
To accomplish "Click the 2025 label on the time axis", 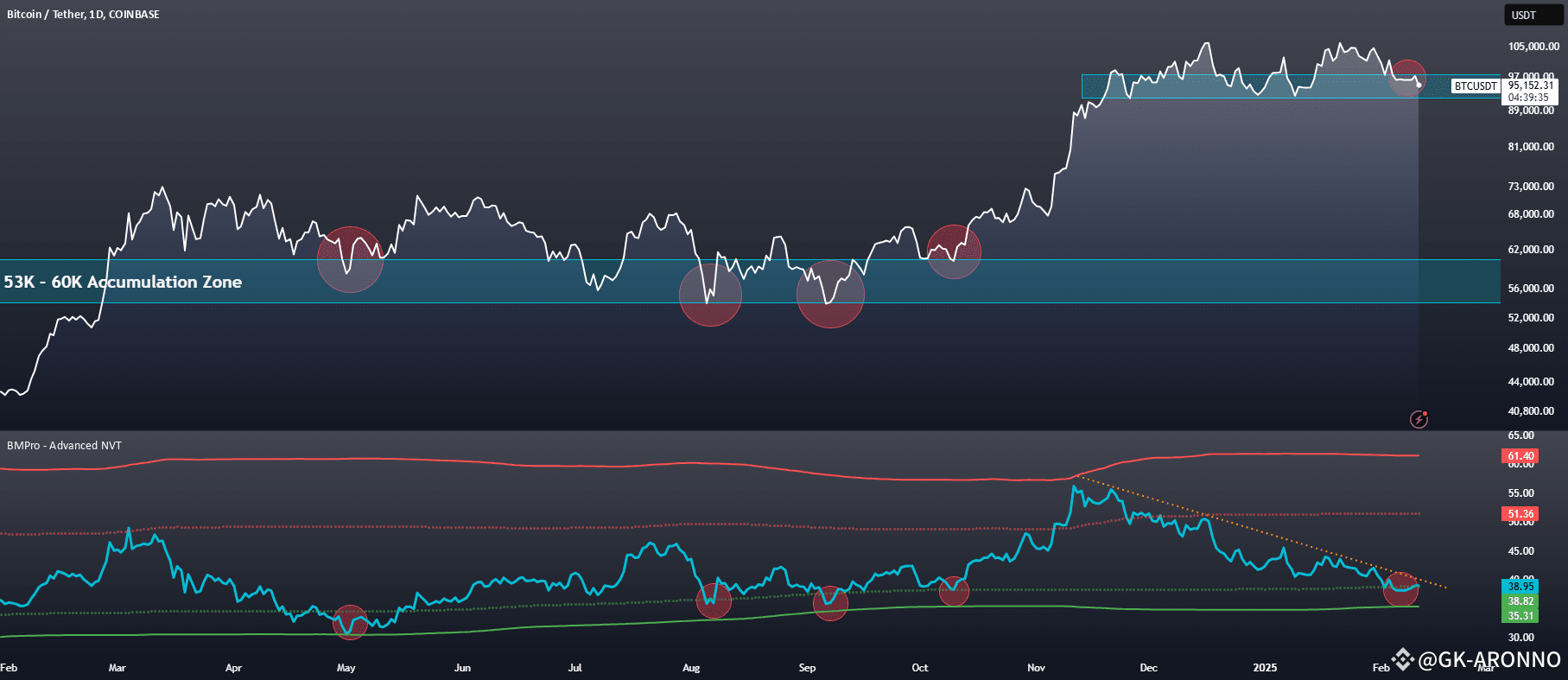I will pyautogui.click(x=1265, y=668).
